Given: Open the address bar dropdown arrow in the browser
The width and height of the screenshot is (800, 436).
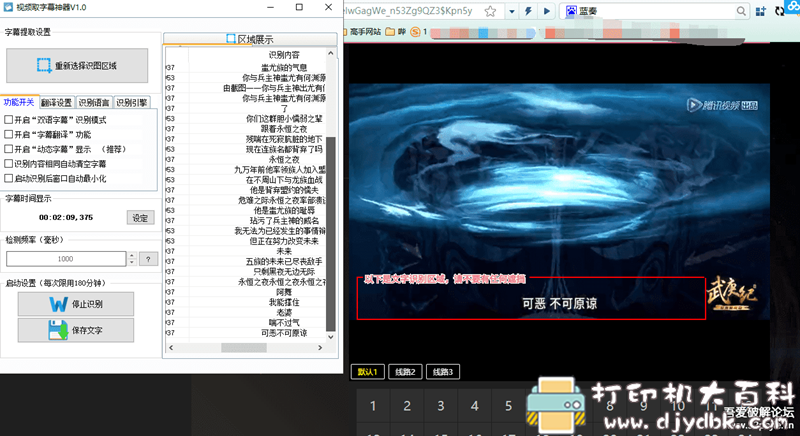Looking at the screenshot, I should coord(511,11).
